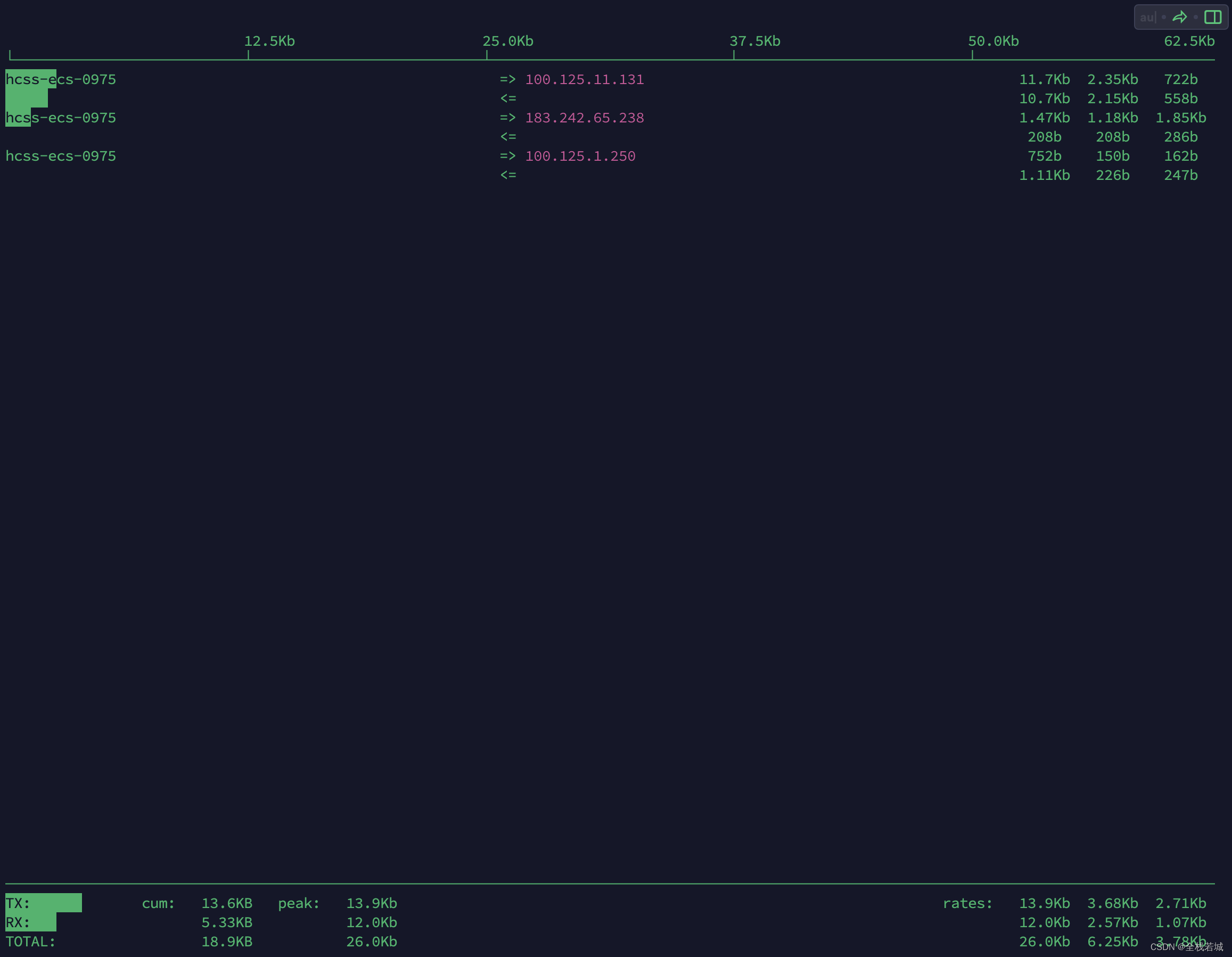1232x957 pixels.
Task: Click the 1.85Kb rate value
Action: [1181, 118]
